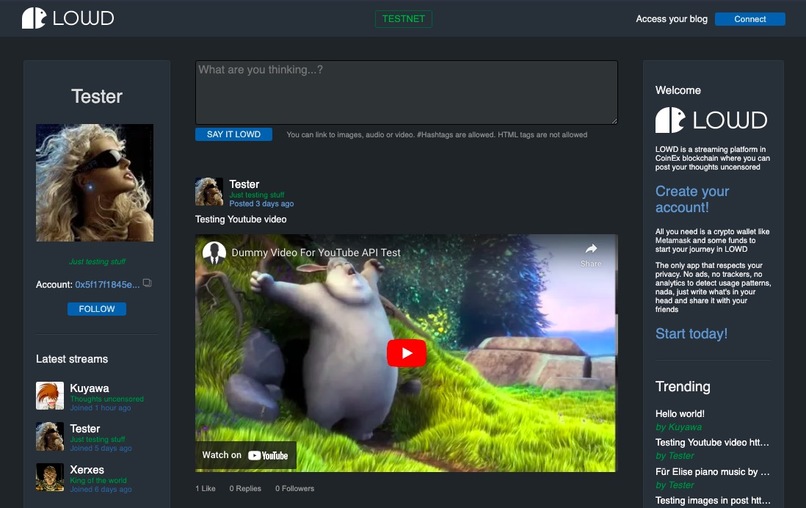Open account address 0x5f17f1845e link
This screenshot has width=806, height=508.
[107, 284]
